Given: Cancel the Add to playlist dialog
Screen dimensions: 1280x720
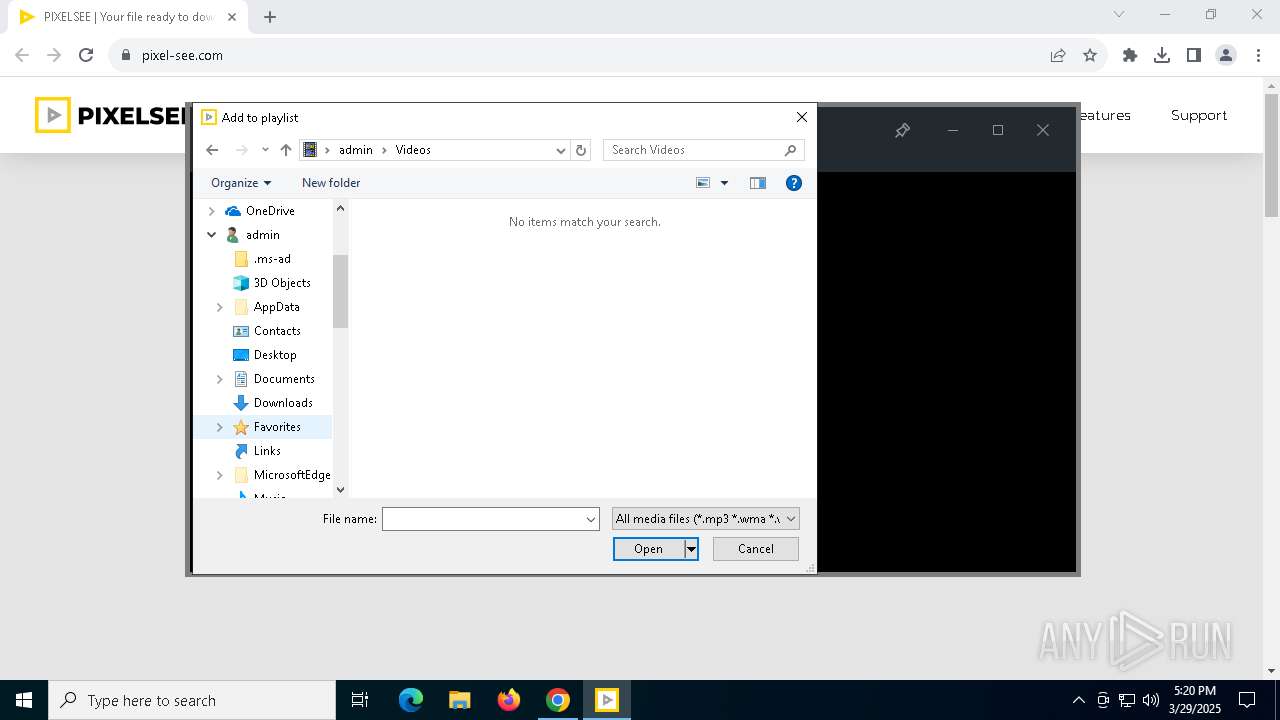Looking at the screenshot, I should (756, 549).
